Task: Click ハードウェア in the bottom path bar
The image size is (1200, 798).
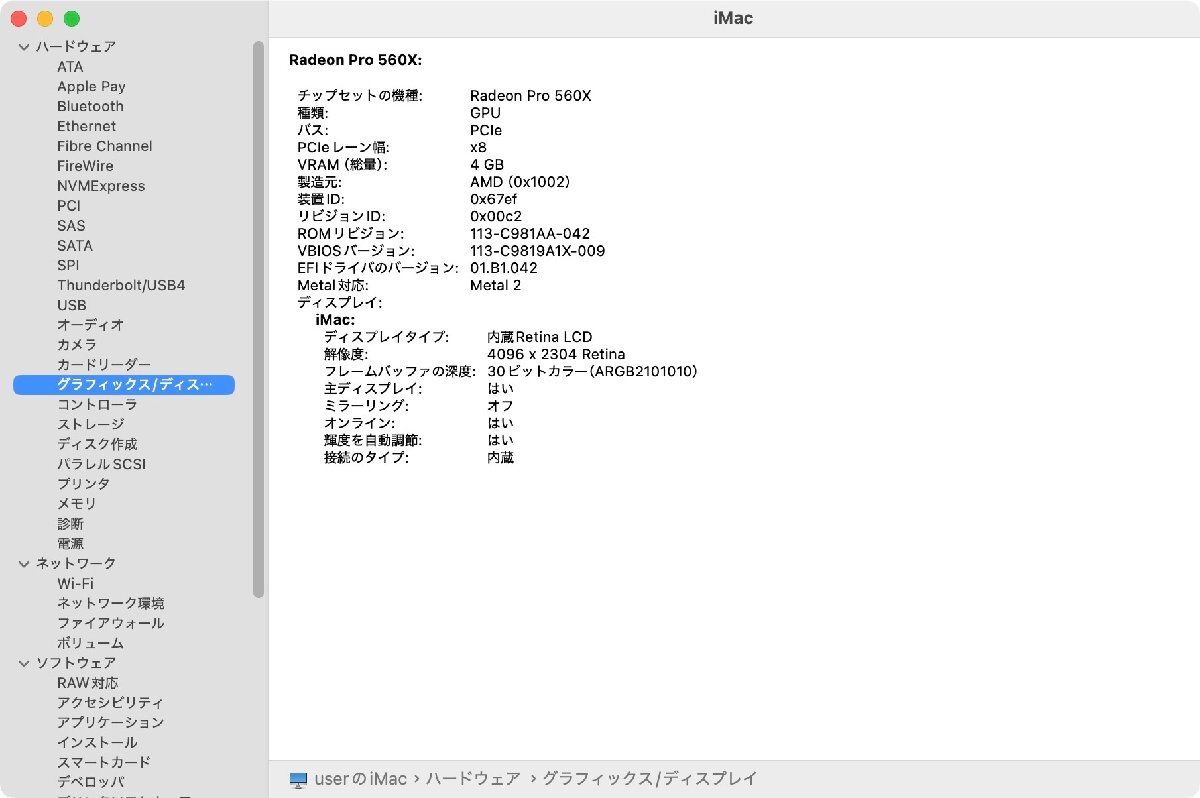Action: (474, 779)
